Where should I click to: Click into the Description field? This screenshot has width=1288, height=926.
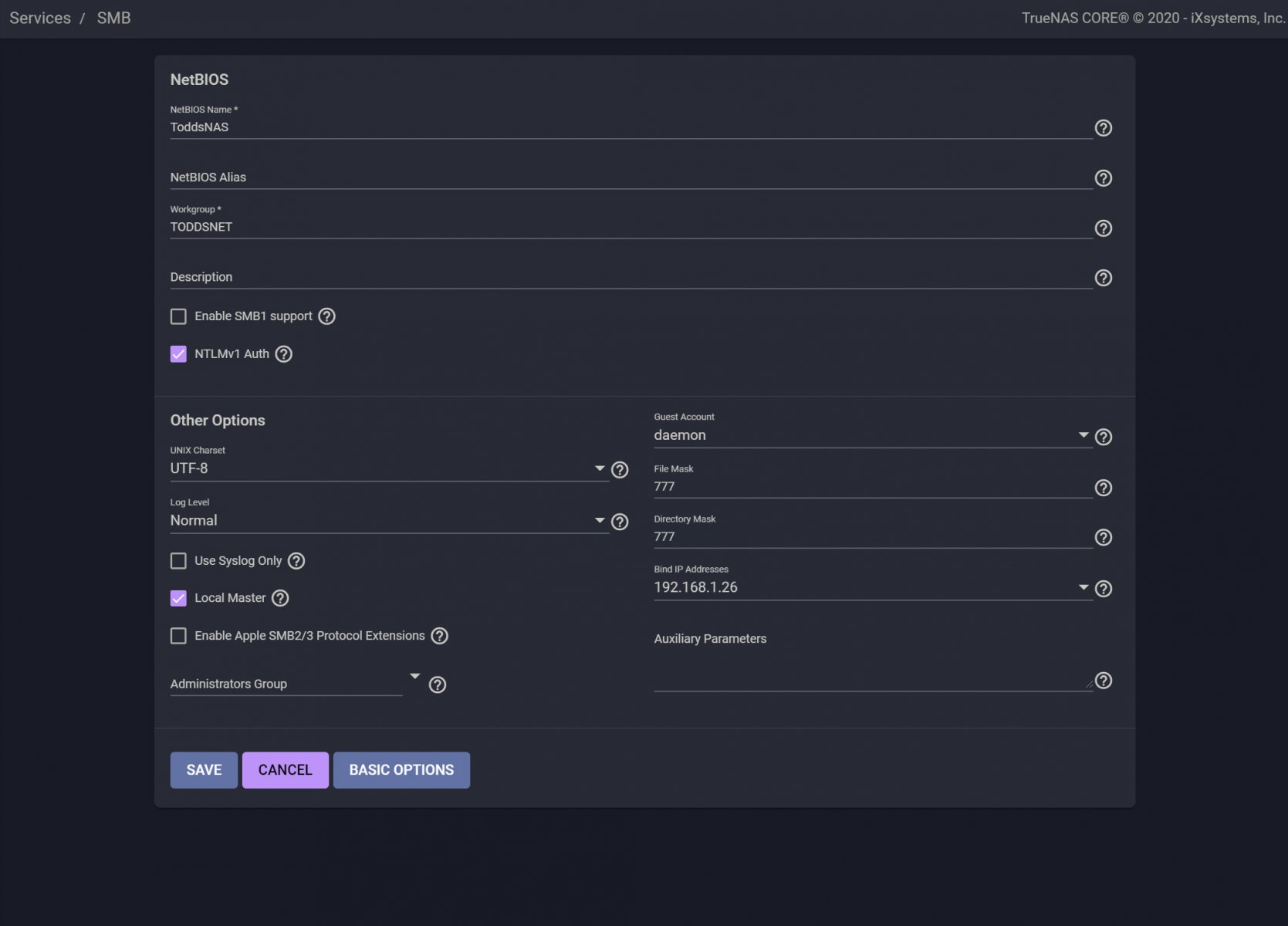tap(631, 277)
